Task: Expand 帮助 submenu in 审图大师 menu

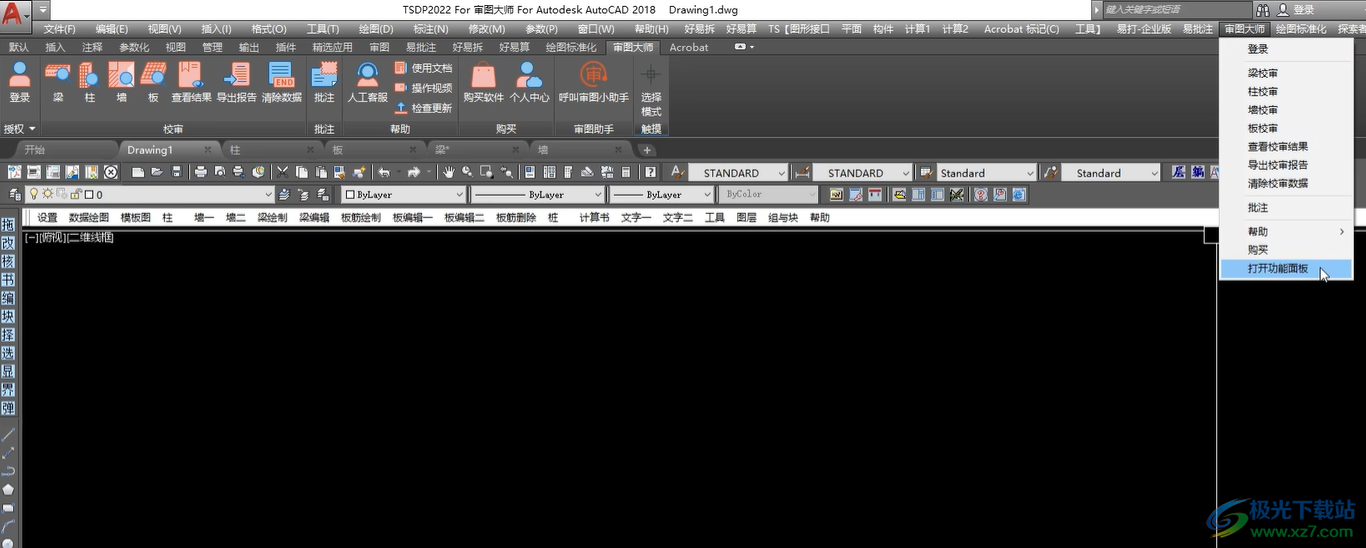Action: (x=1286, y=231)
